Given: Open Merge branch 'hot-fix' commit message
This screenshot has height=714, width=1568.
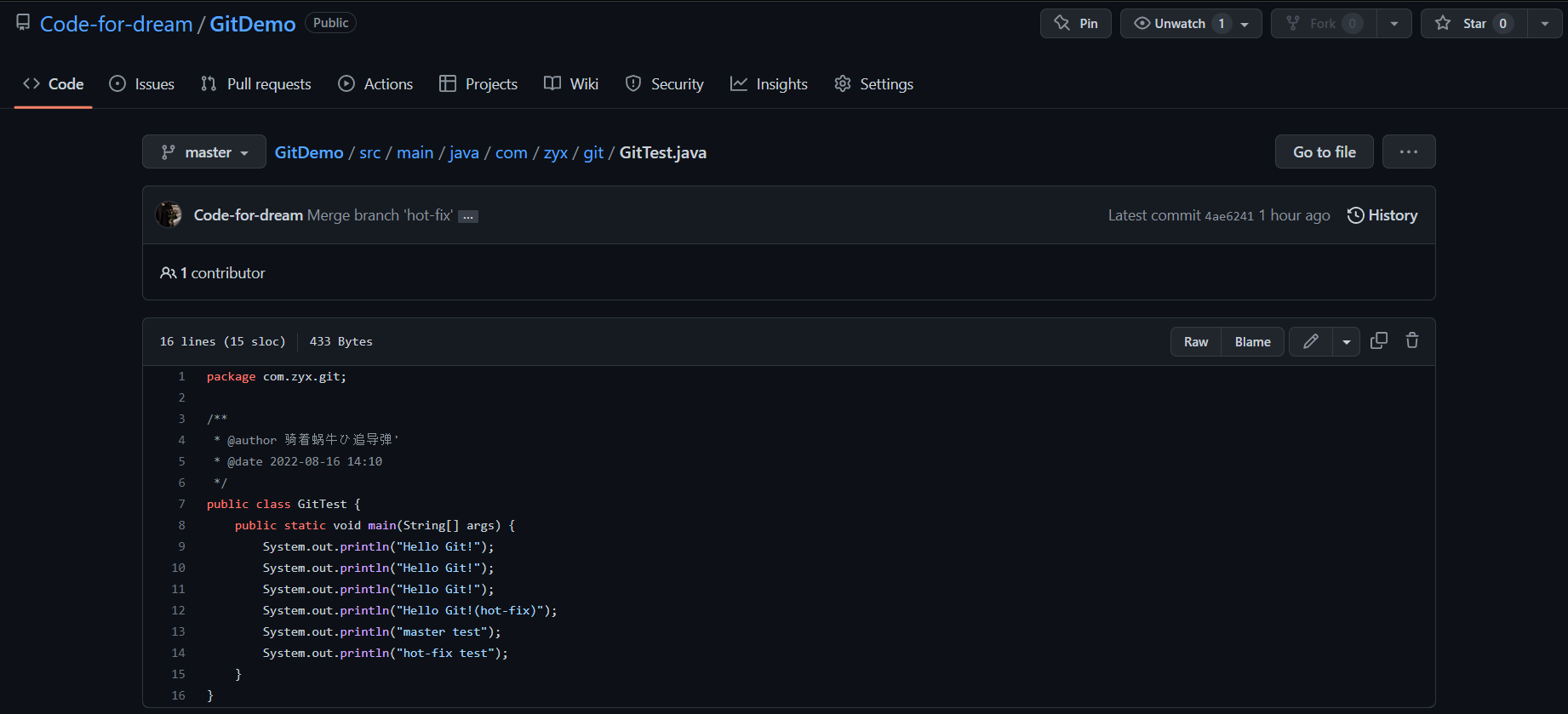Looking at the screenshot, I should 381,215.
